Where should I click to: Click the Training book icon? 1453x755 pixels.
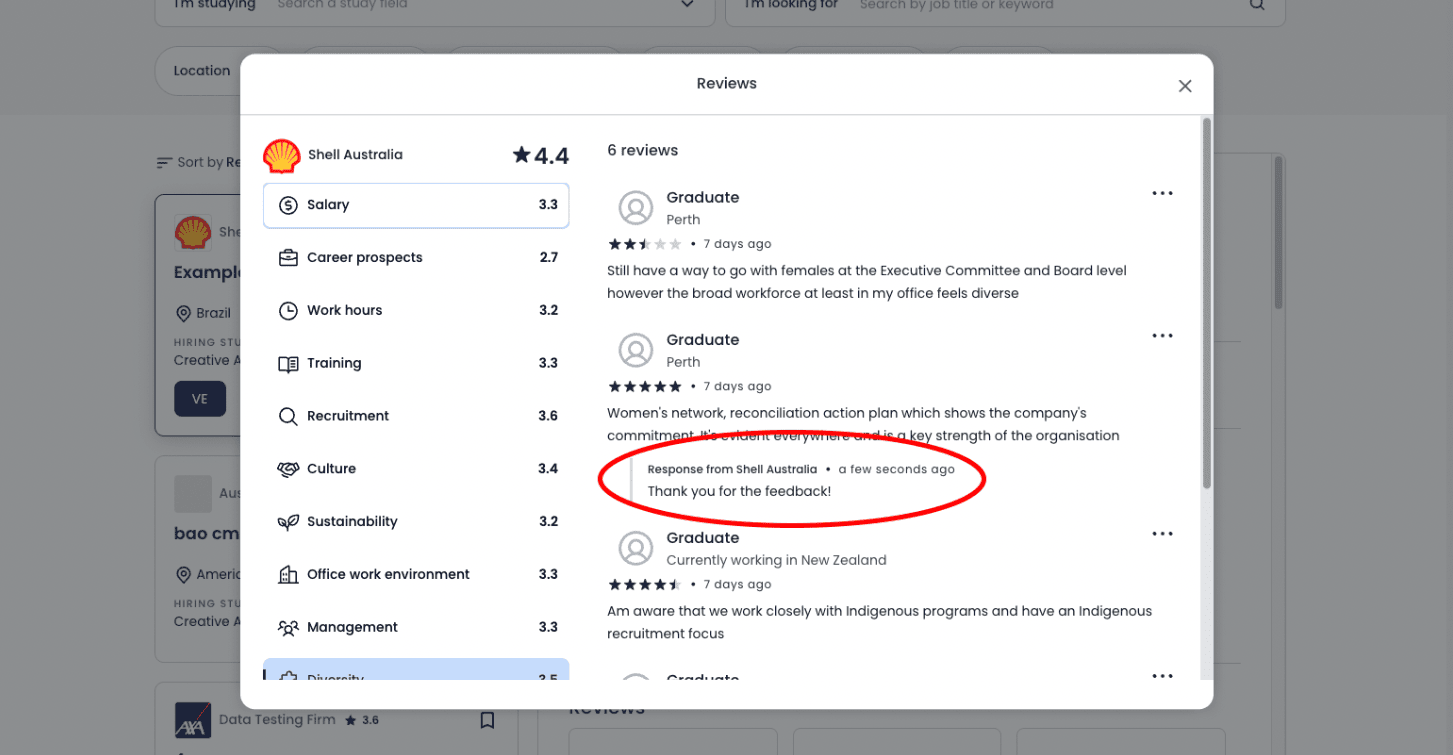(x=288, y=364)
